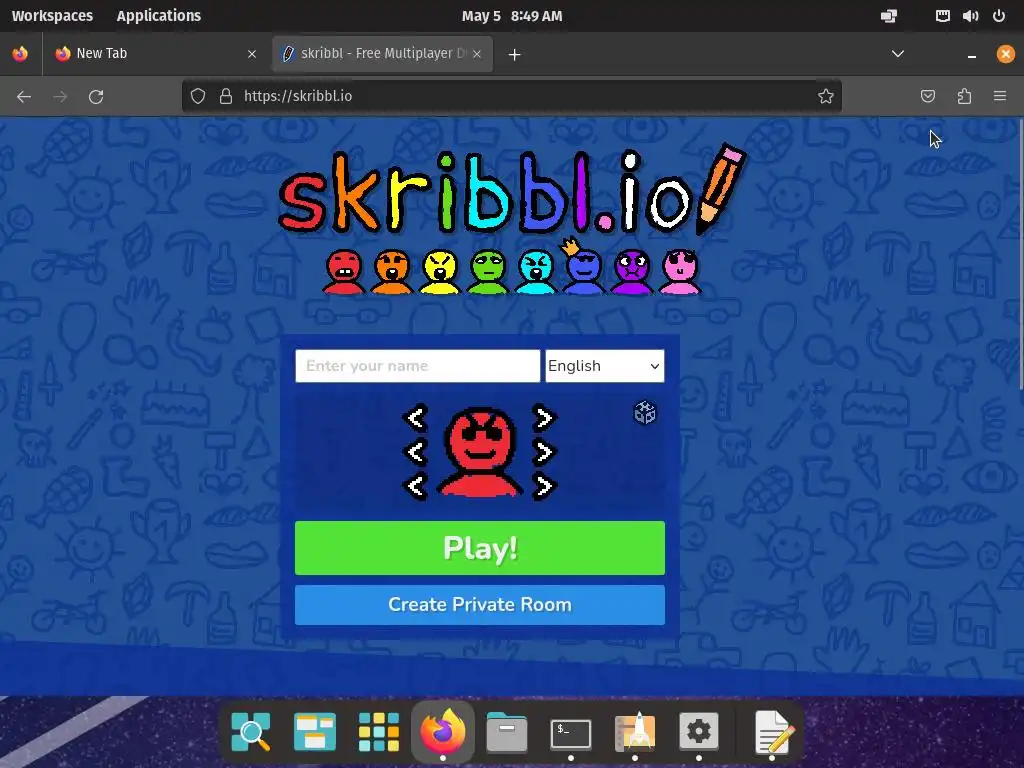The image size is (1024, 768).
Task: Open a new tab with plus button
Action: click(x=515, y=55)
